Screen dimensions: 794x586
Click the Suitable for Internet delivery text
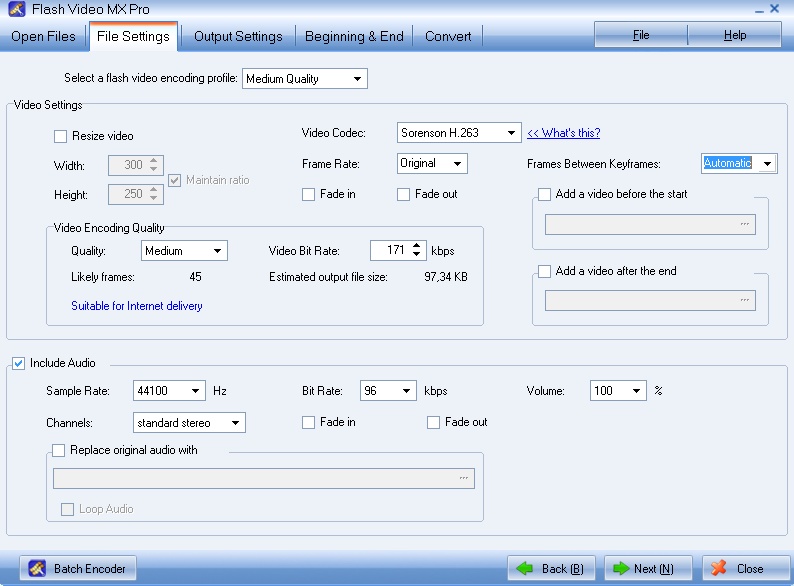[137, 306]
